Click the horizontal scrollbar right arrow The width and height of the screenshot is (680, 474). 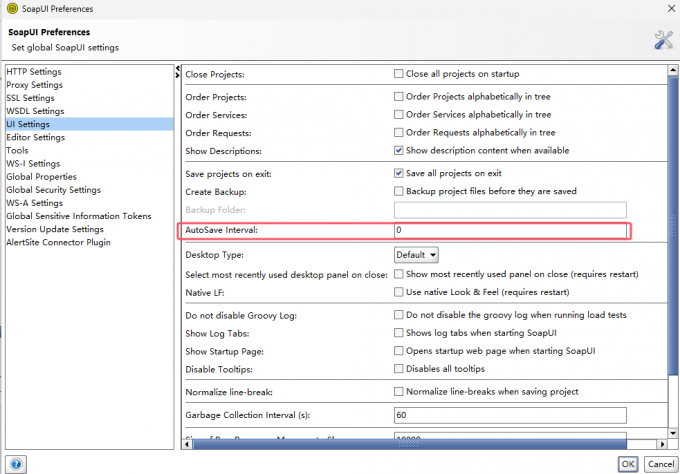[662, 444]
